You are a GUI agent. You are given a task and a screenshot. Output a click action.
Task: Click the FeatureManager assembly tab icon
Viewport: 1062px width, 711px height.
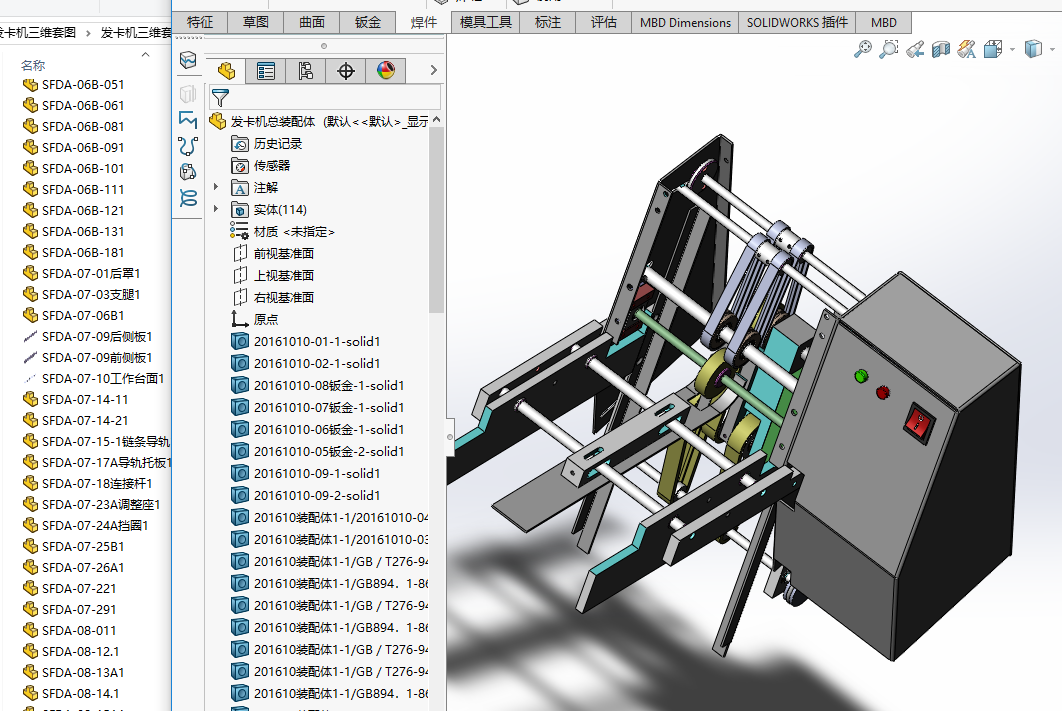click(x=226, y=70)
